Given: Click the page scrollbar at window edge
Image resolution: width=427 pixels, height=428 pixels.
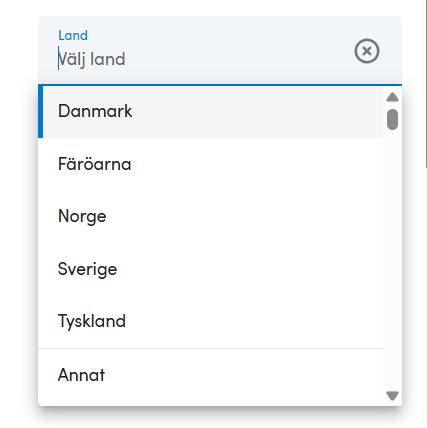Looking at the screenshot, I should (x=426, y=83).
